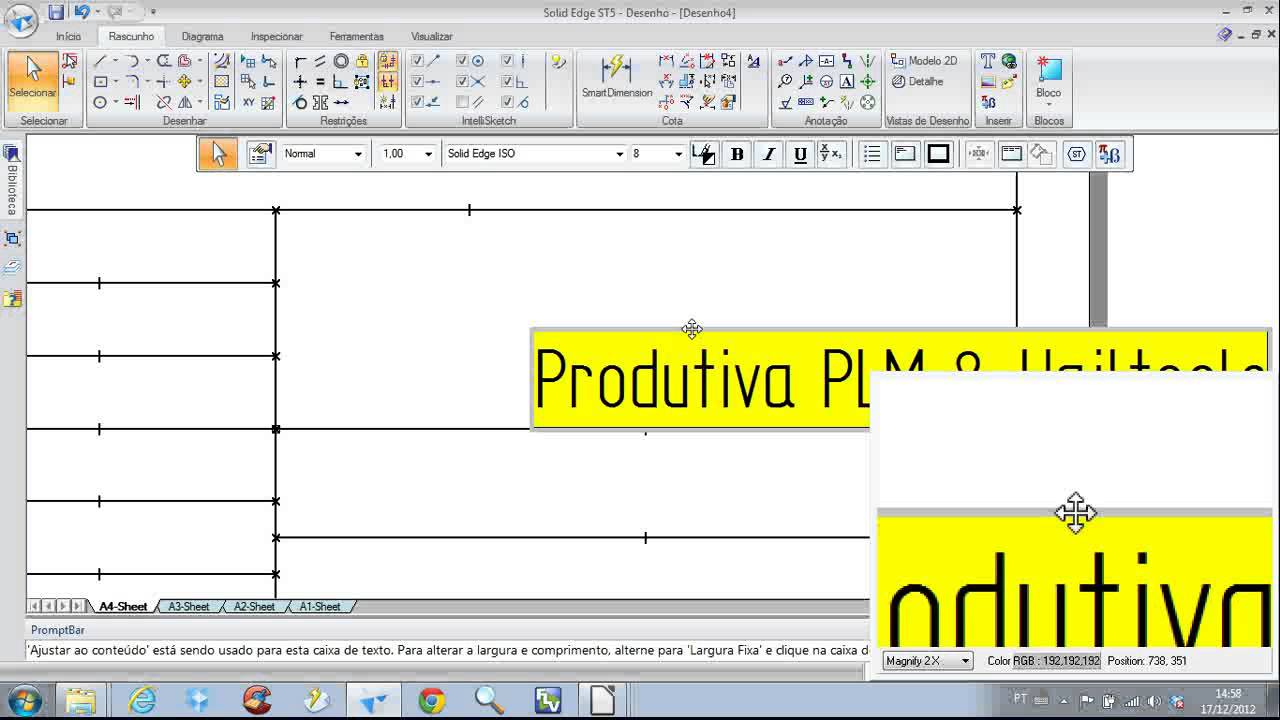Viewport: 1280px width, 720px height.
Task: Select the Line drawing tool
Action: click(x=100, y=61)
